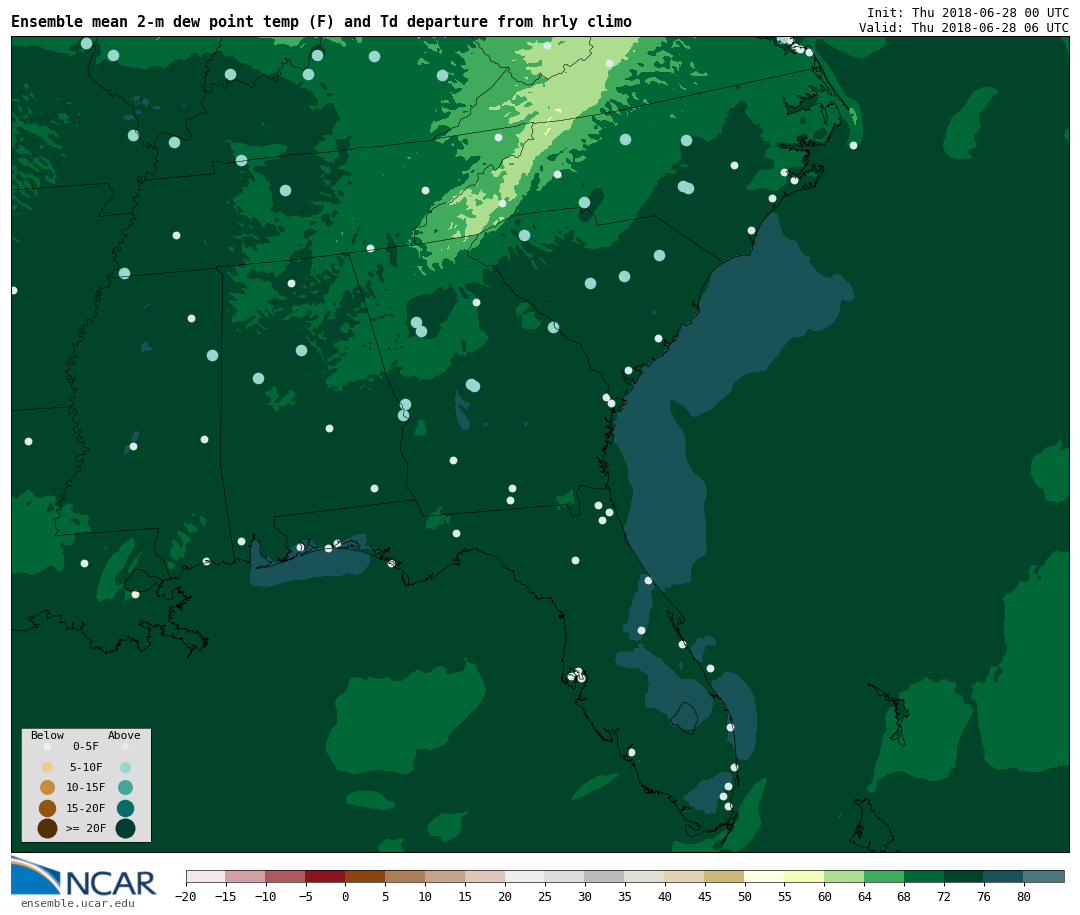Screen dimensions: 1080x915
Task: Select the dark green 72 to 76 swatch
Action: coord(964,876)
